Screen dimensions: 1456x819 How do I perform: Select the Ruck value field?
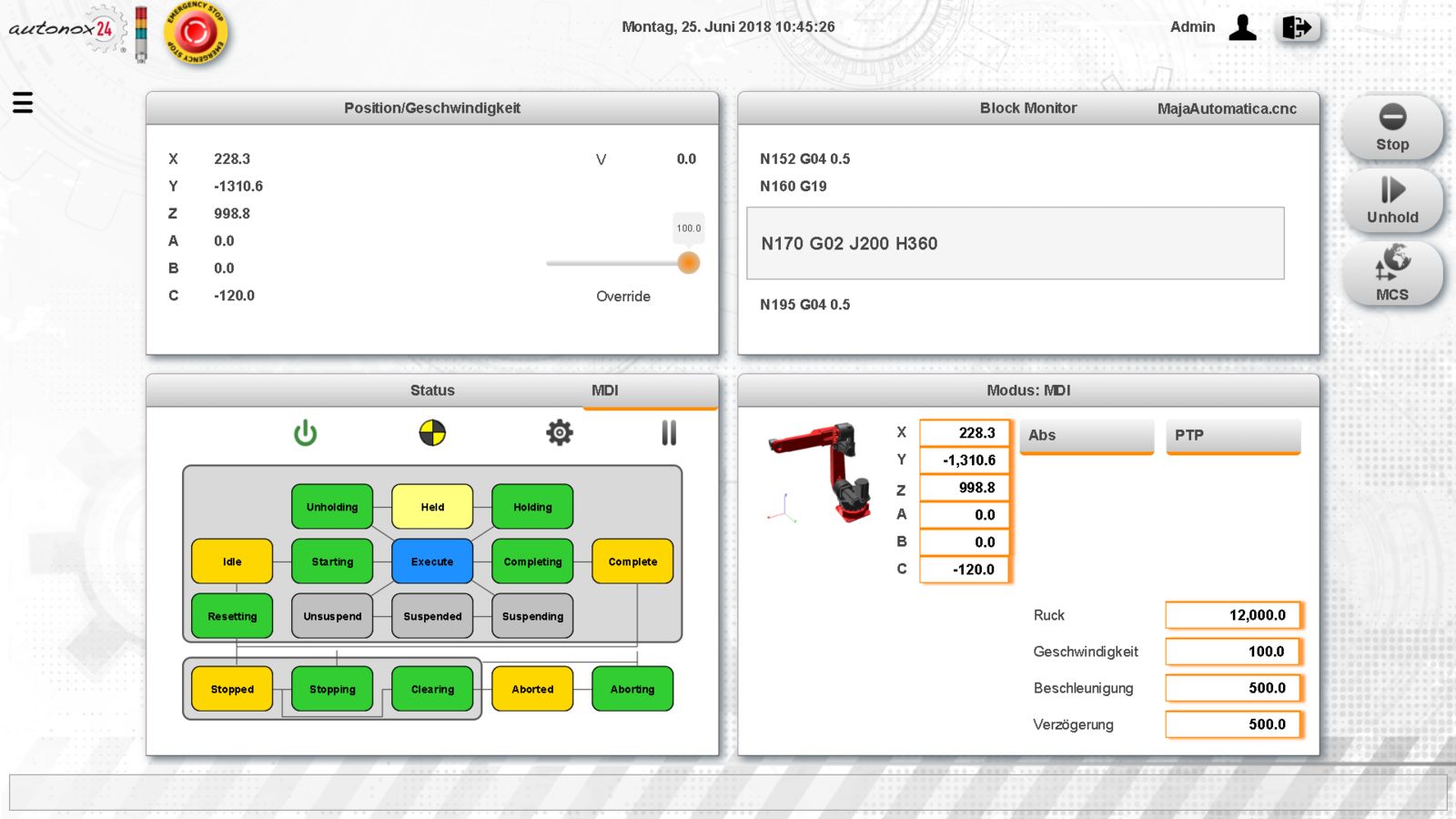point(1233,615)
